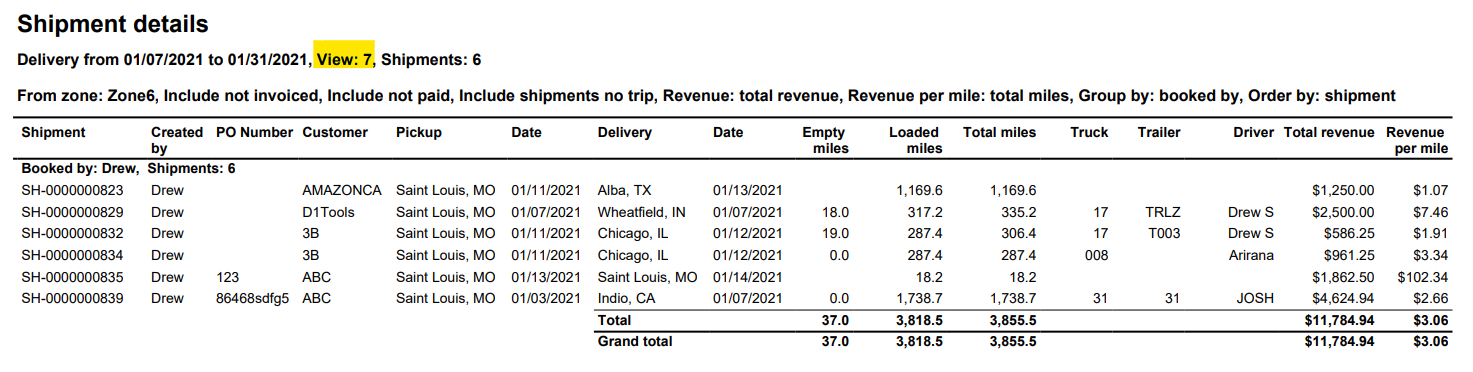Open shipment SH-0000000835

coord(72,277)
